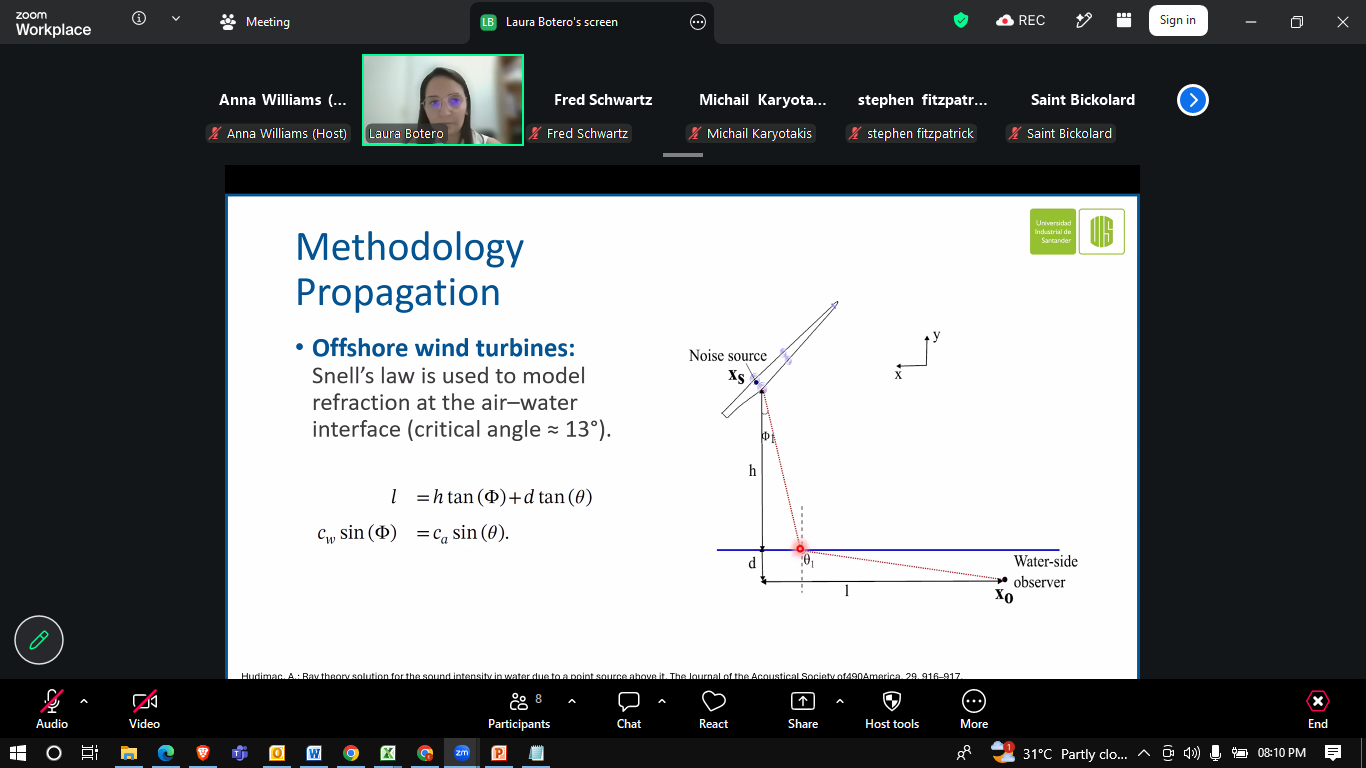Image resolution: width=1366 pixels, height=768 pixels.
Task: Show hidden system tray icons
Action: coord(1144,753)
